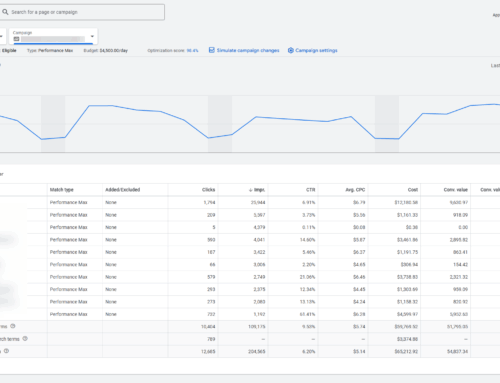
Task: Click the '2,375' impressions cell
Action: (259, 289)
